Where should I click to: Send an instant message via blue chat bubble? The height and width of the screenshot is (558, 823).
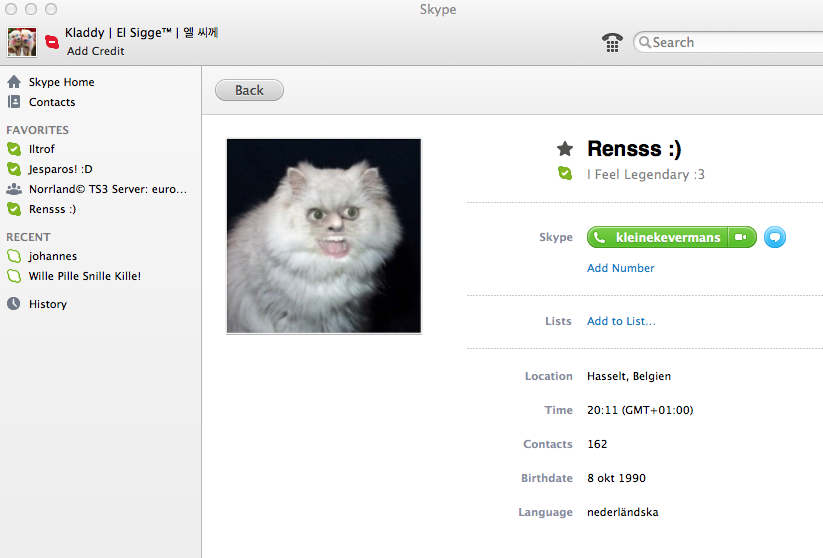pos(775,237)
